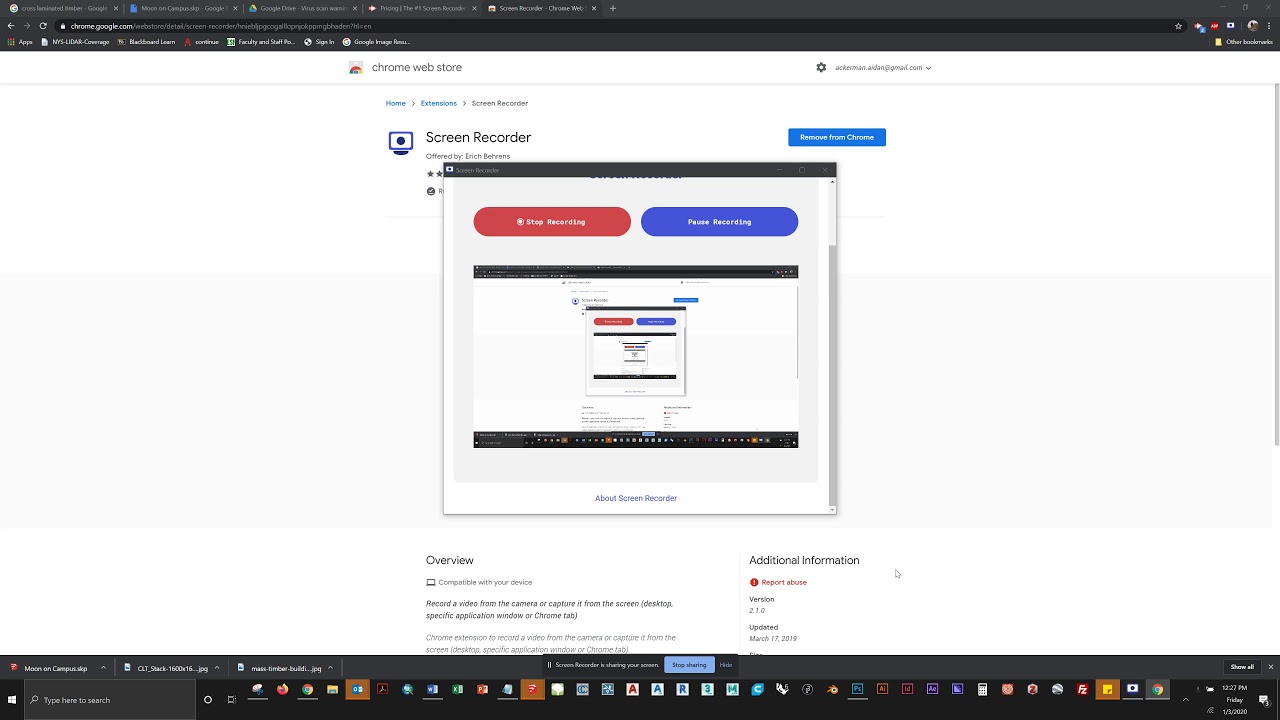Open a new Chrome tab
Screen dimensions: 1280x720
(x=613, y=8)
